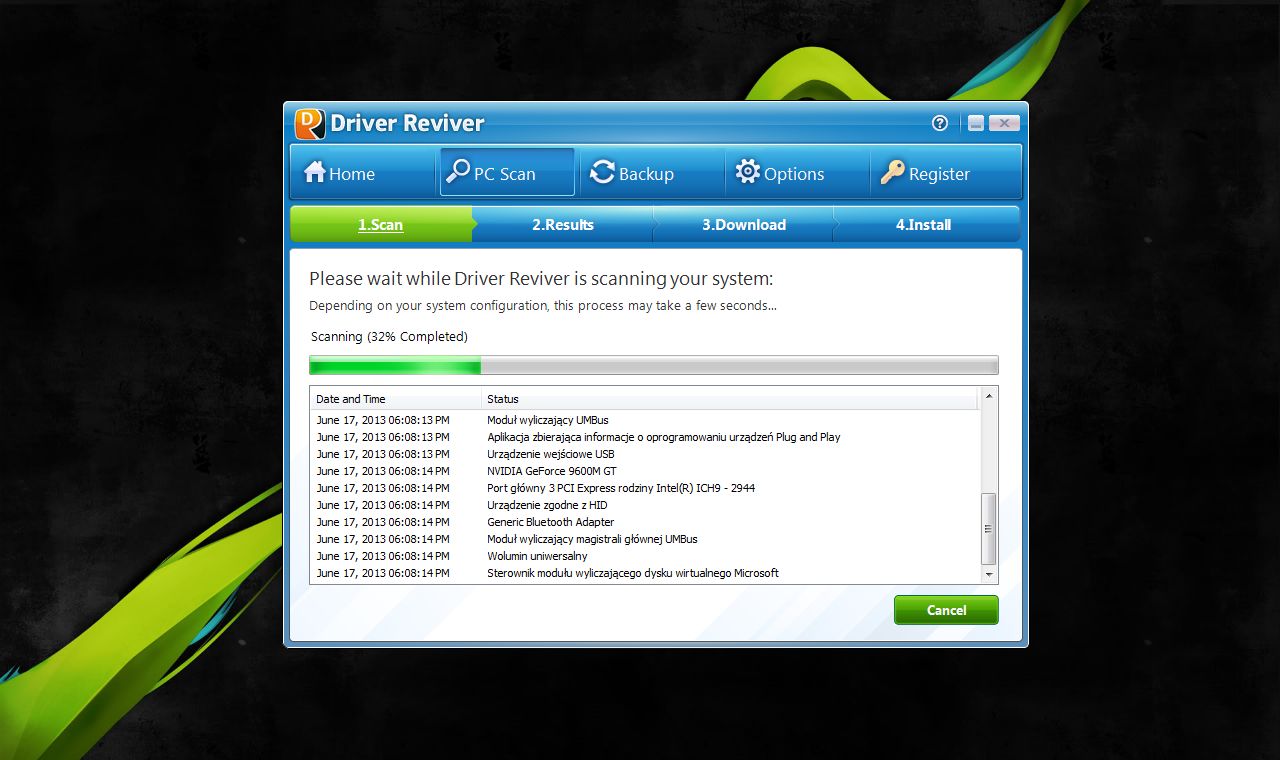This screenshot has height=760, width=1280.
Task: Select the 1.Scan step
Action: click(381, 225)
